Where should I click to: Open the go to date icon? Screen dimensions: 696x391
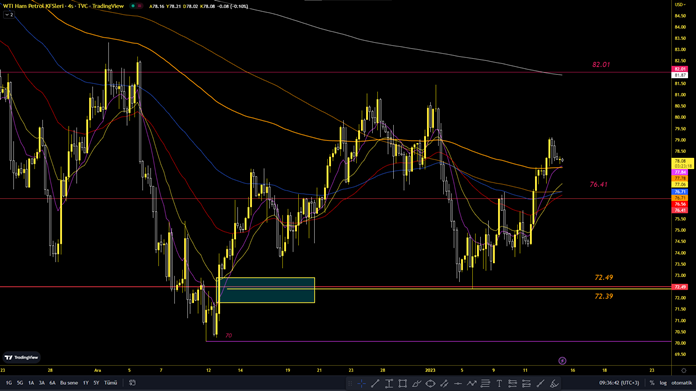pos(132,383)
